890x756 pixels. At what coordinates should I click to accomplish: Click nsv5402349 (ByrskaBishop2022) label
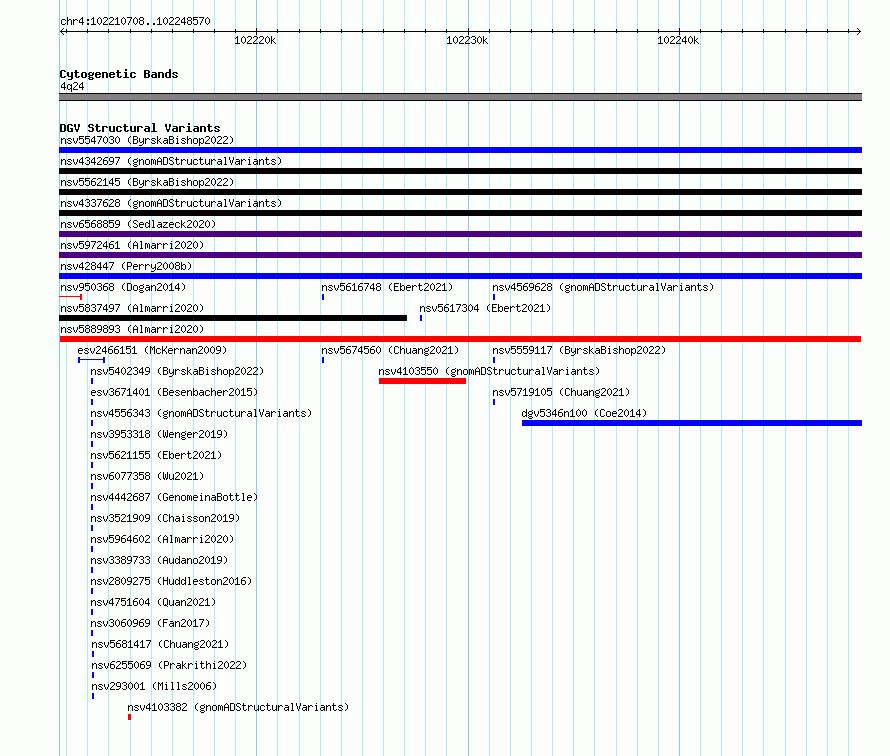pos(177,371)
